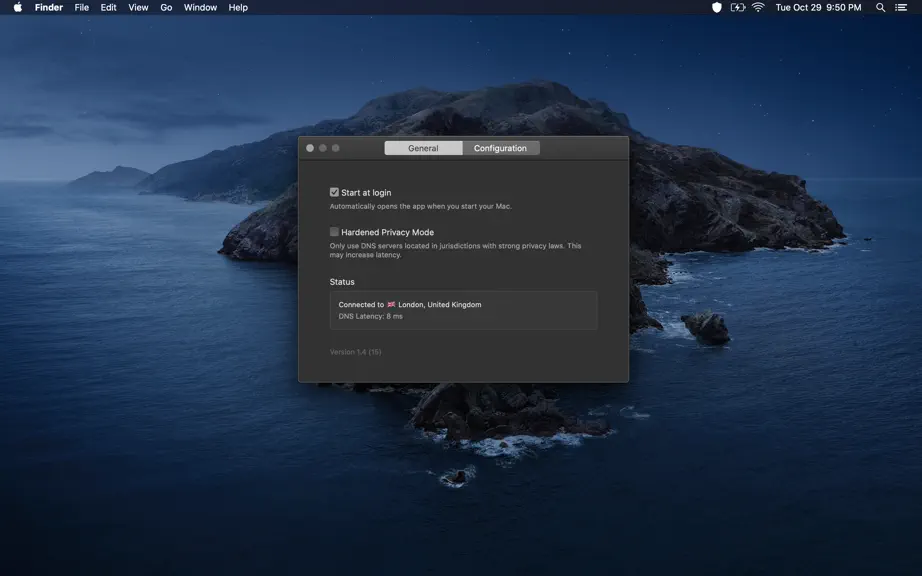Screen dimensions: 922x576
Task: Click "Only use DNS servers" description text
Action: click(455, 250)
